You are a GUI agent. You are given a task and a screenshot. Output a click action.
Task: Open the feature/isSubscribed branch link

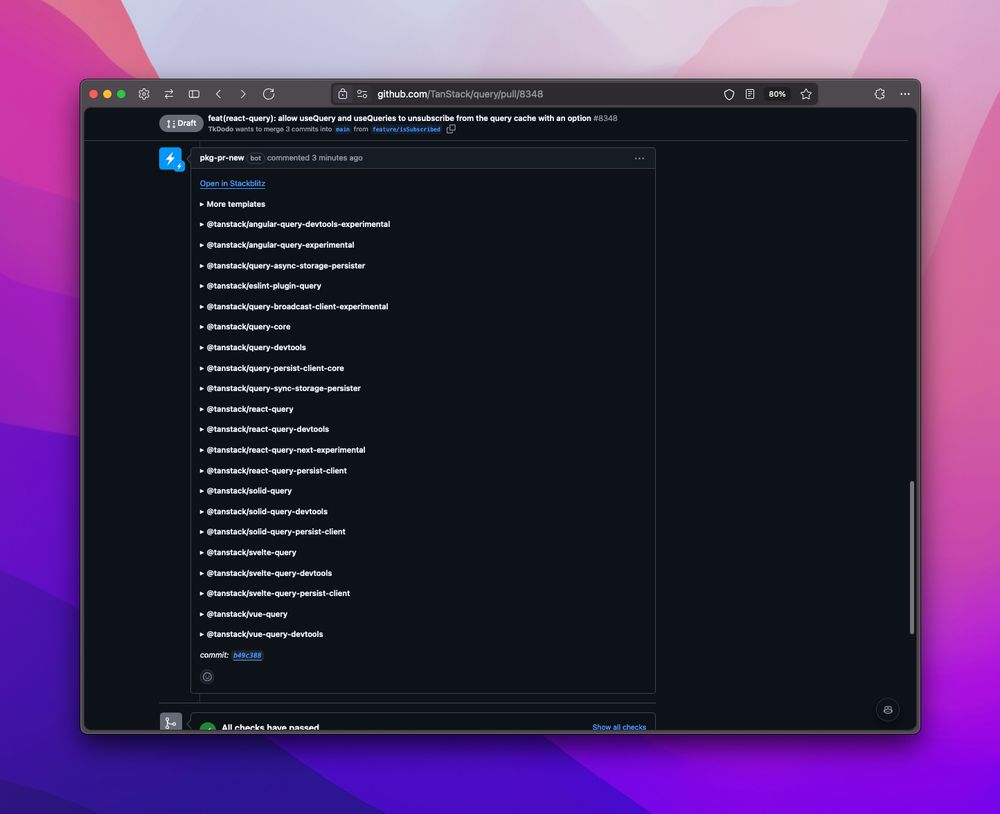(x=406, y=129)
